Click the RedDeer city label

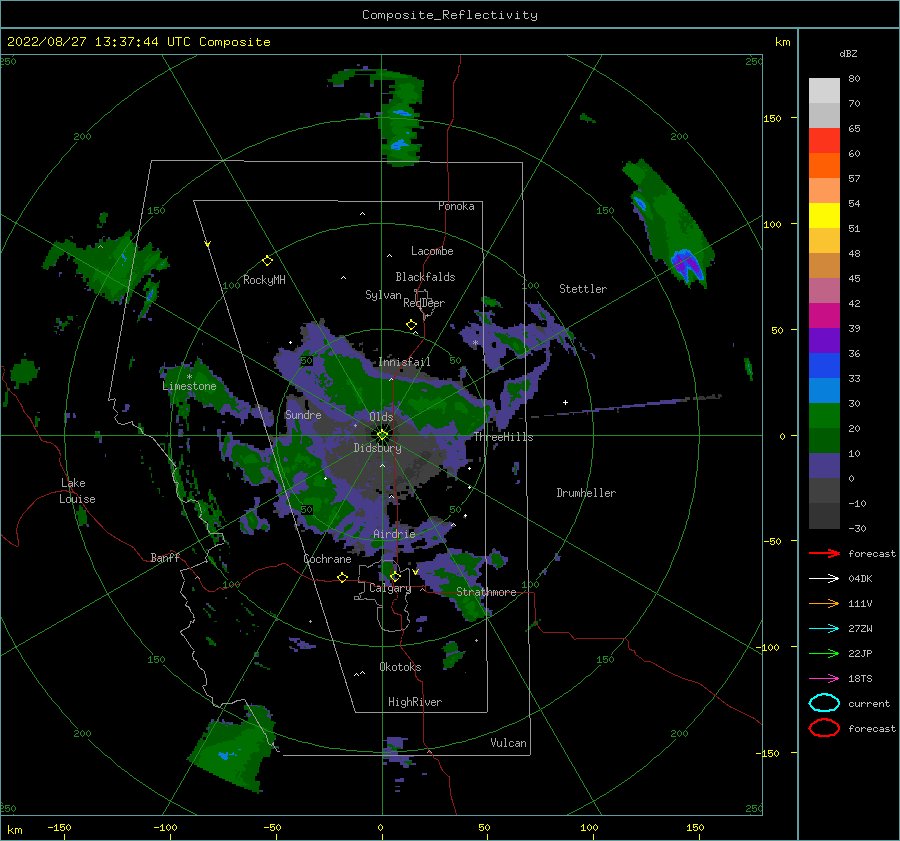point(424,303)
